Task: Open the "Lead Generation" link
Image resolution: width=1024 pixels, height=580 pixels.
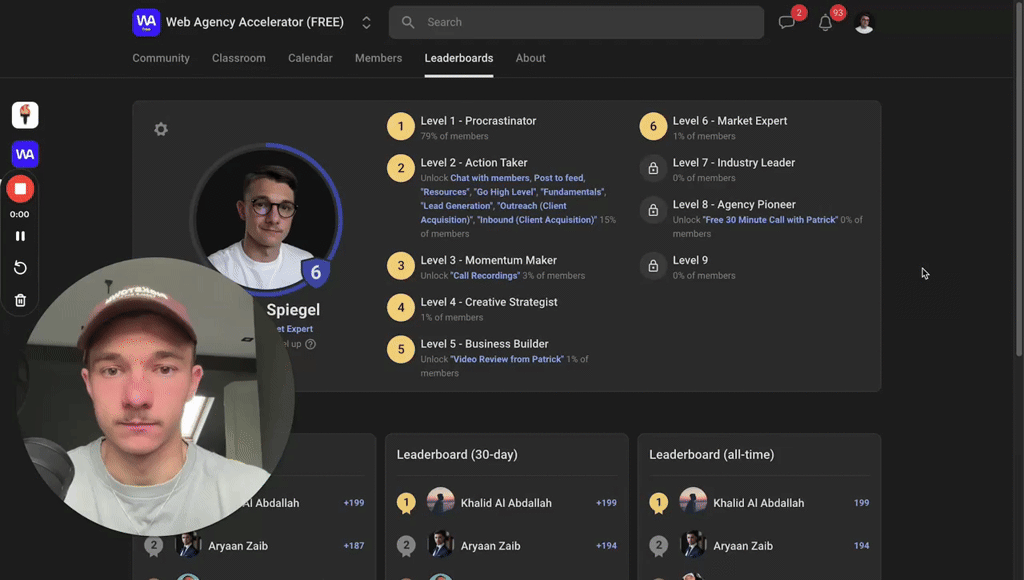Action: [456, 206]
